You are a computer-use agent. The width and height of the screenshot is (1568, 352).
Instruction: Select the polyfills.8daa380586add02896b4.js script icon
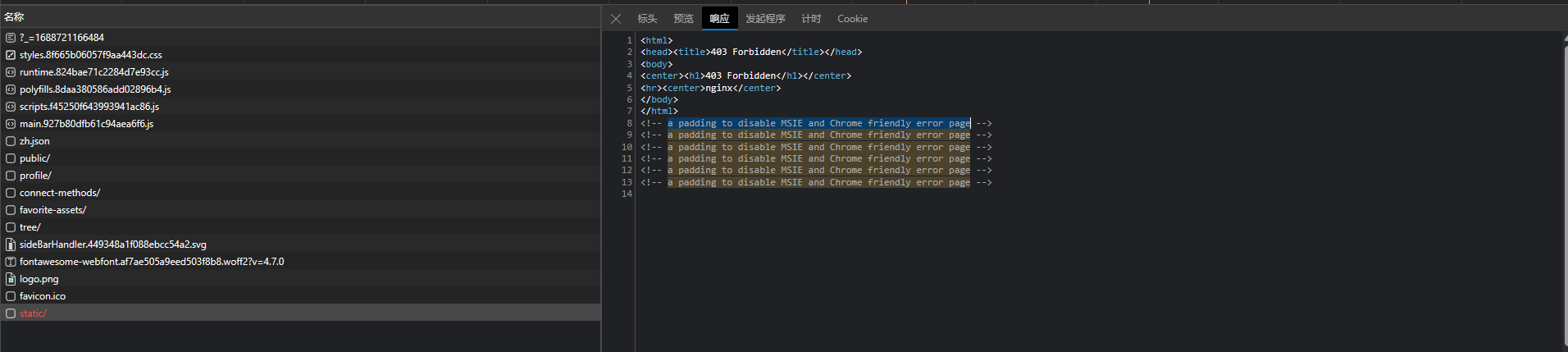(11, 89)
